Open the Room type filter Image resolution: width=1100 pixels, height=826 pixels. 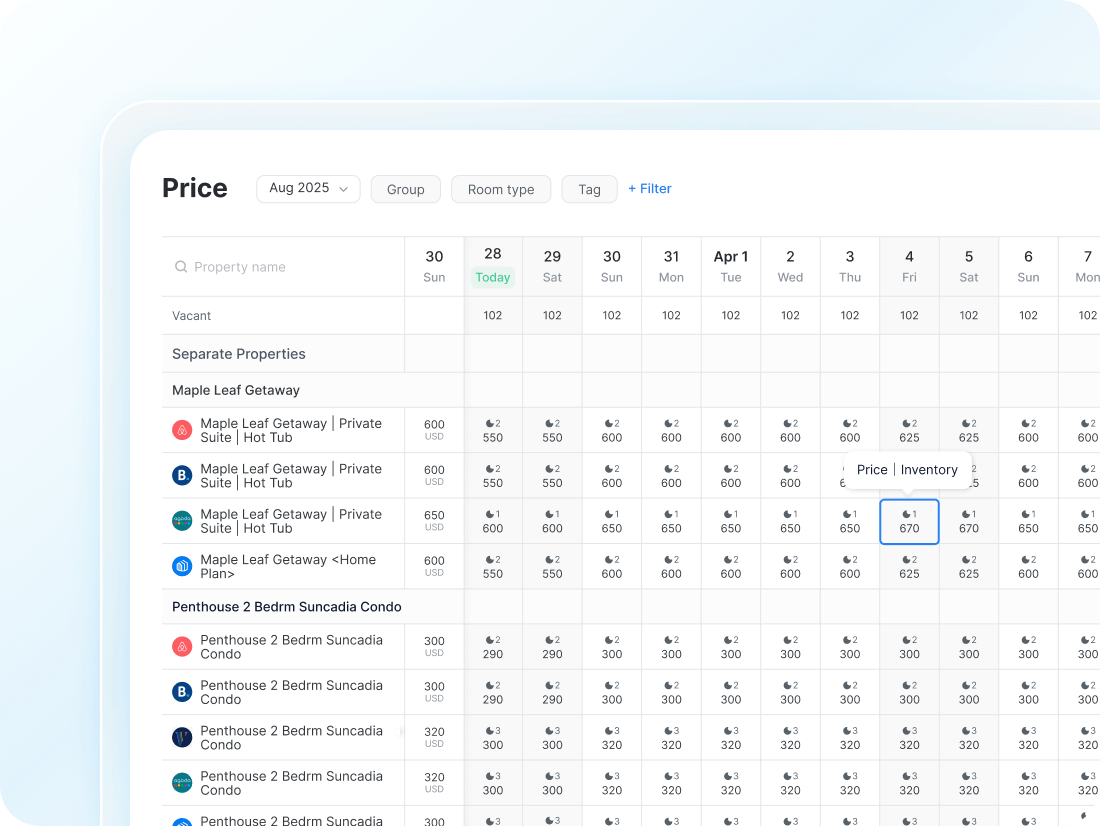(x=500, y=188)
